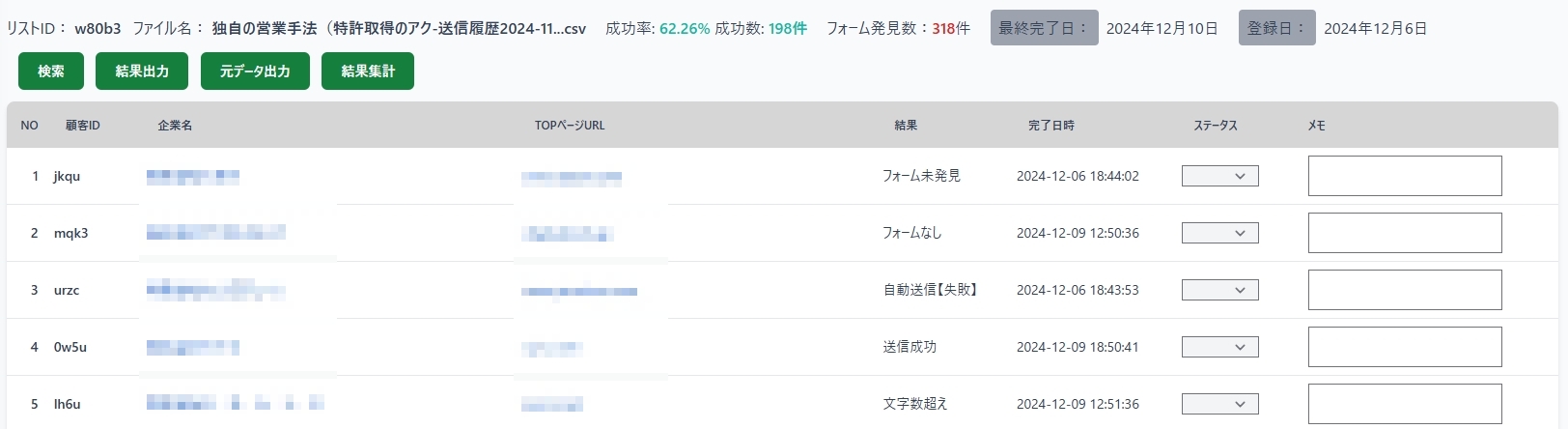Click the ステータス column header

(x=1216, y=126)
